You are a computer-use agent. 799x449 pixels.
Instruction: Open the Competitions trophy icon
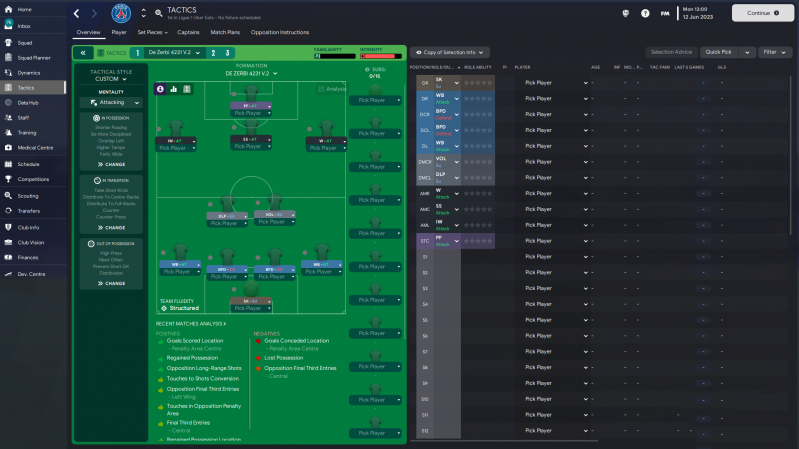[x=9, y=179]
